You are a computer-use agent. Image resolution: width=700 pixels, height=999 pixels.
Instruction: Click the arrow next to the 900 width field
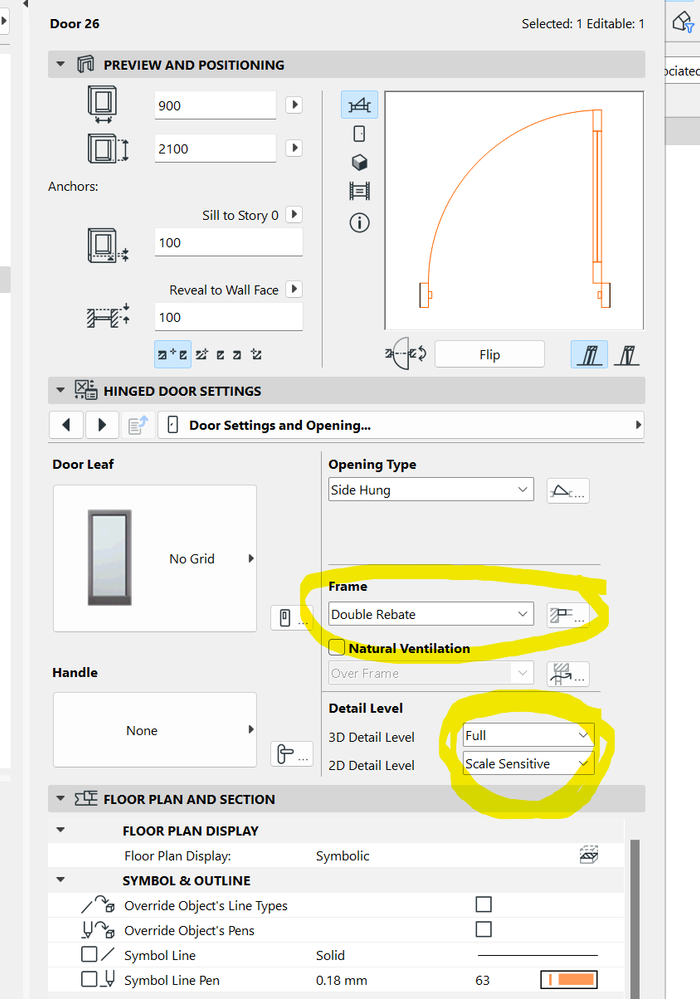pos(294,104)
